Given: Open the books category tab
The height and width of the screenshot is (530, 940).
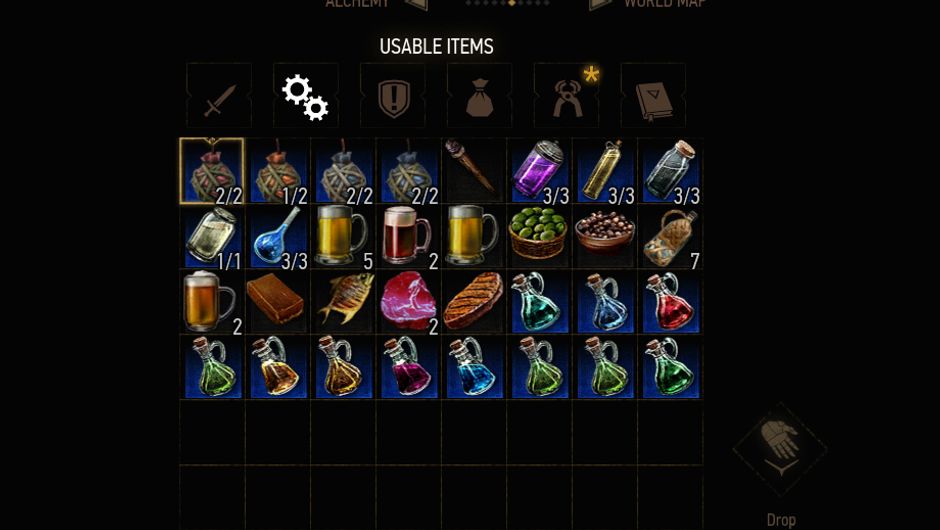Looking at the screenshot, I should (x=653, y=96).
